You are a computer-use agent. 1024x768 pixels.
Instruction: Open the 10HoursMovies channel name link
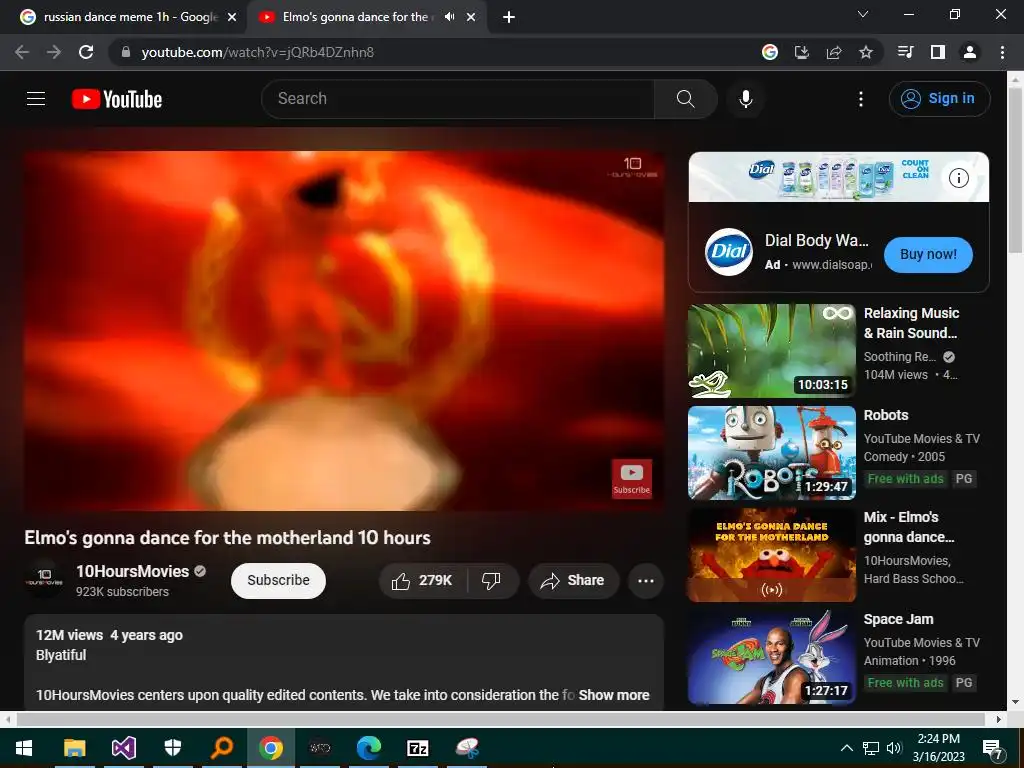click(133, 571)
